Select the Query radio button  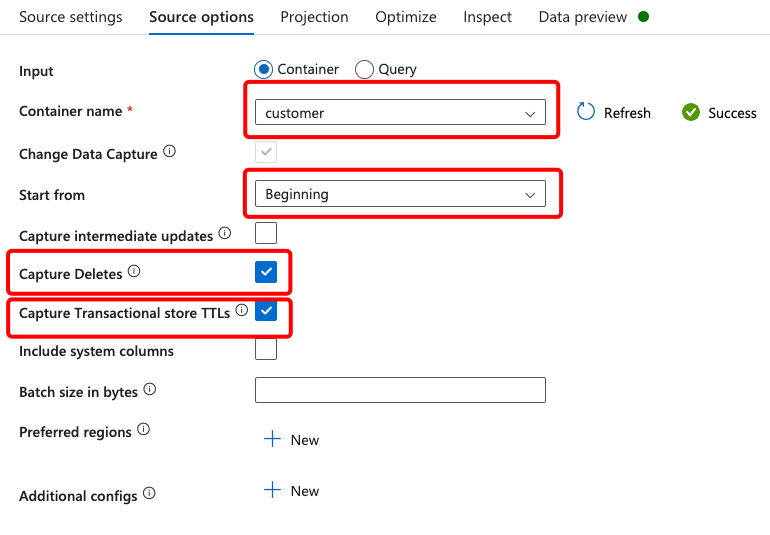click(364, 69)
